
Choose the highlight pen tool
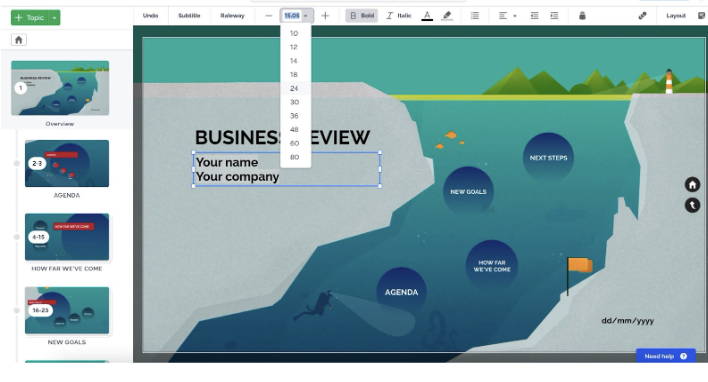(x=447, y=16)
